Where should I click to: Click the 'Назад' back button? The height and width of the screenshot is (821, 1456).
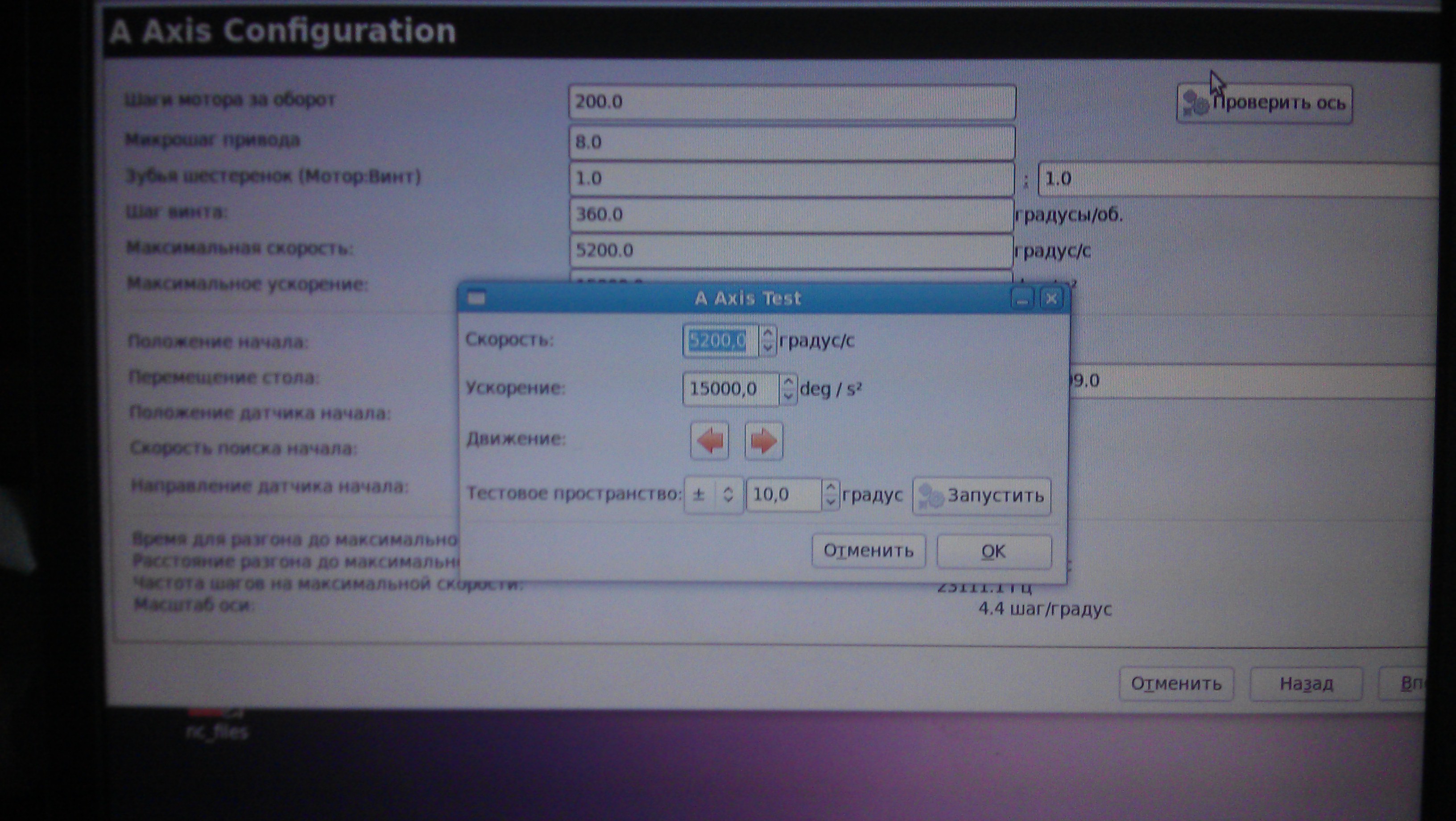1306,684
